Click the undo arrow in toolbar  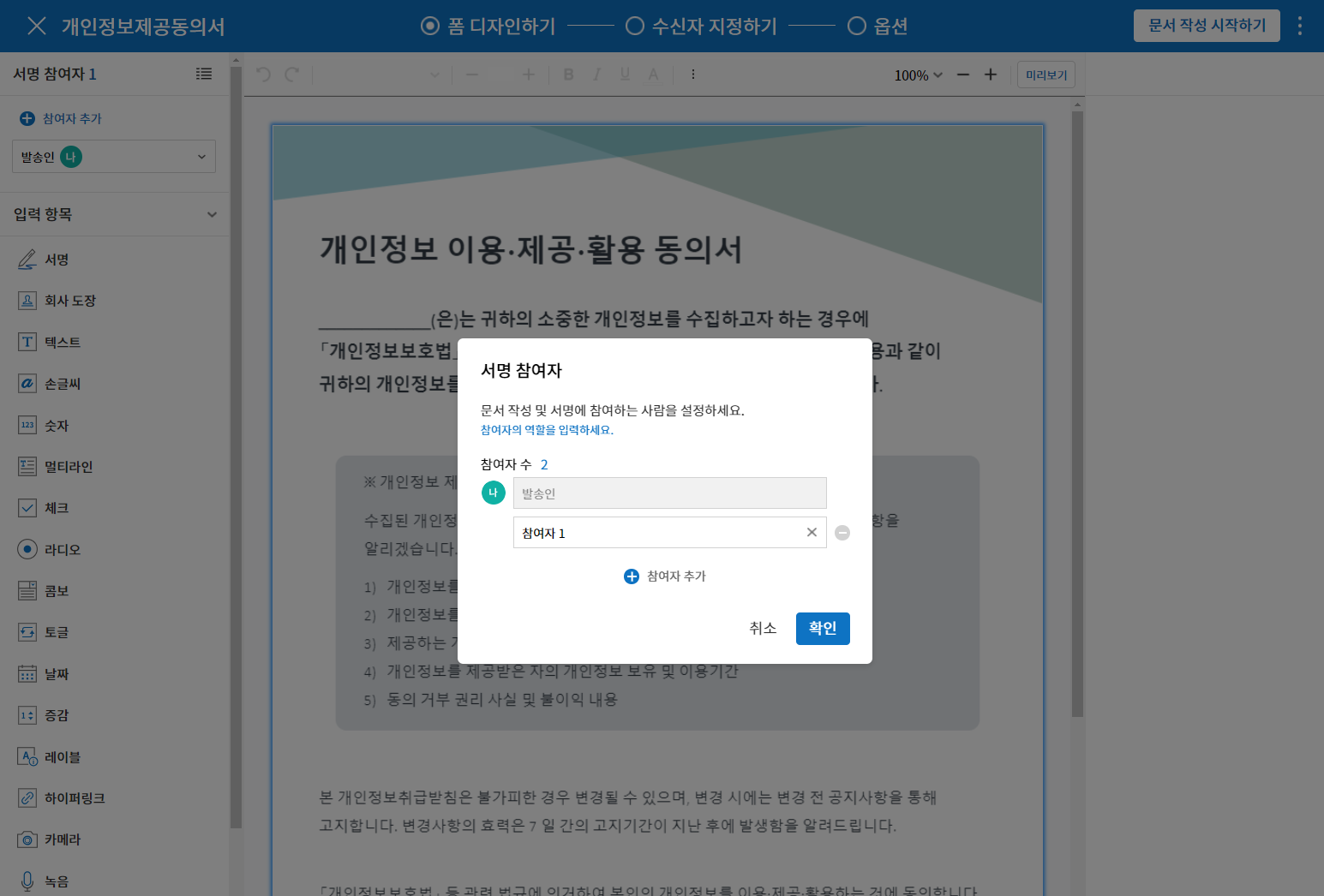pyautogui.click(x=263, y=75)
